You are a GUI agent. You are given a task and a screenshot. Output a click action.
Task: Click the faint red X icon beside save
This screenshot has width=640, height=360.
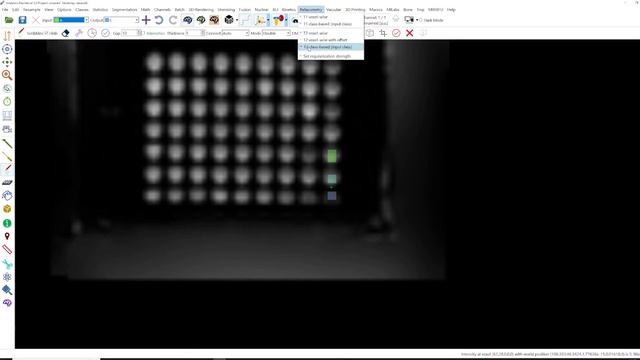pyautogui.click(x=36, y=20)
